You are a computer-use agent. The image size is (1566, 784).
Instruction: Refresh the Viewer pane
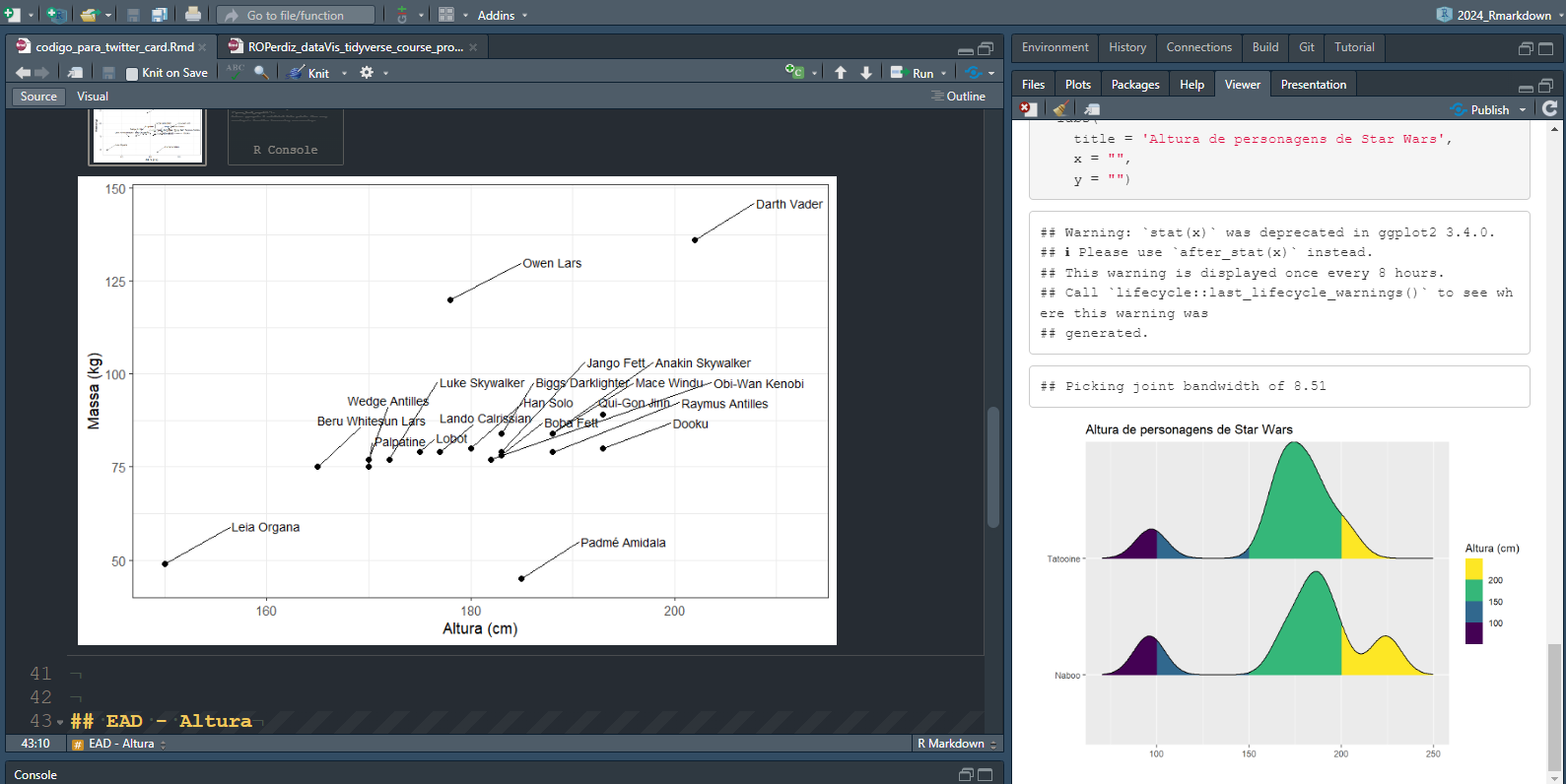[x=1549, y=108]
